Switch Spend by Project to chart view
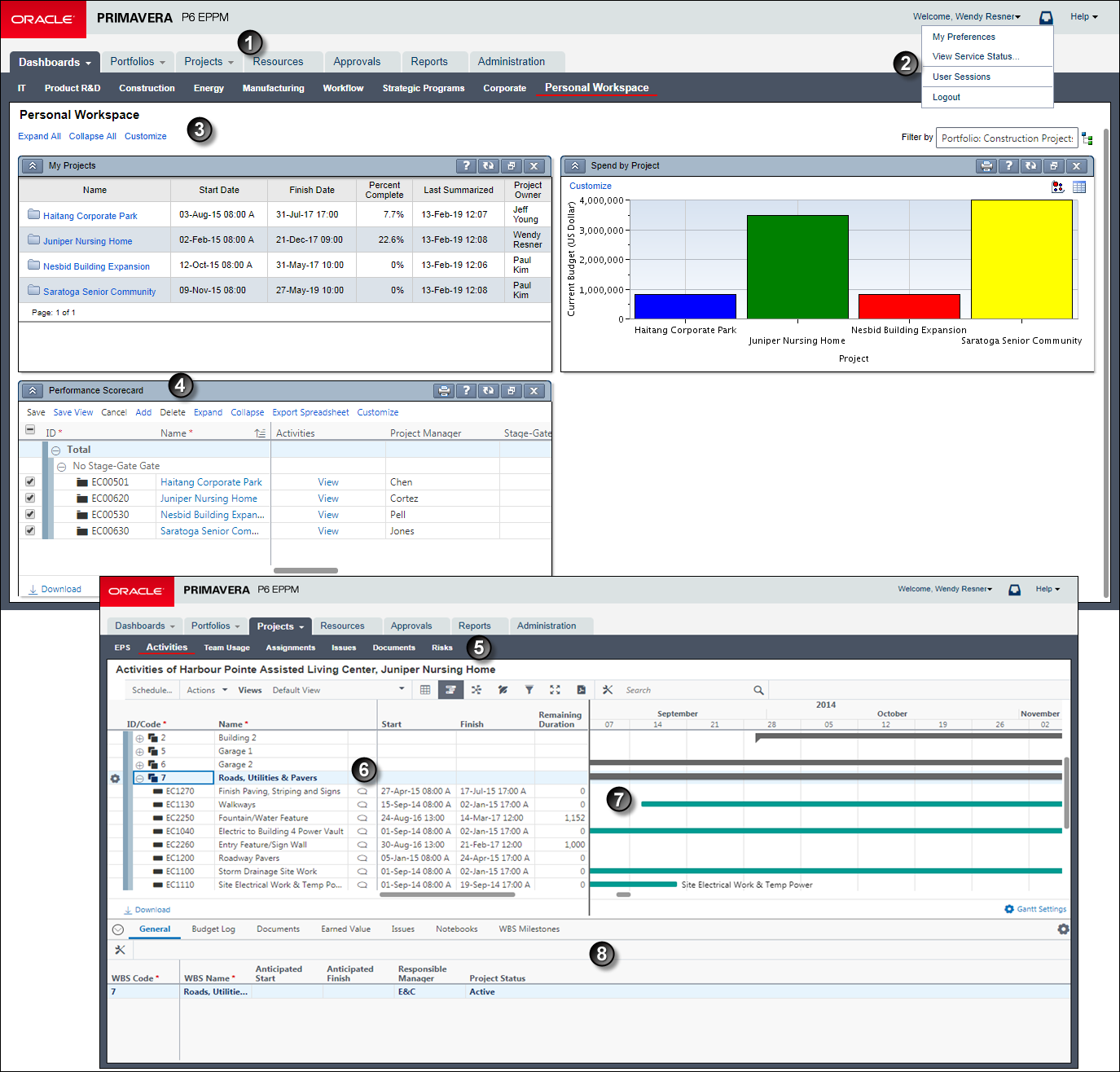Image resolution: width=1120 pixels, height=1072 pixels. [1057, 187]
